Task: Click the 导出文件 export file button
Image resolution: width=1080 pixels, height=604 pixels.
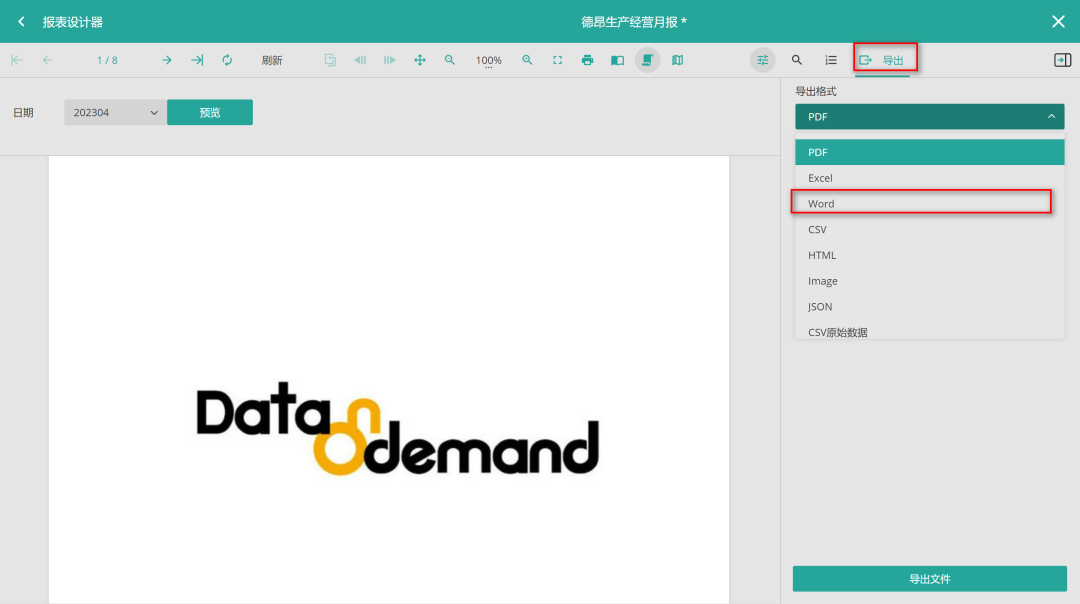Action: click(929, 579)
